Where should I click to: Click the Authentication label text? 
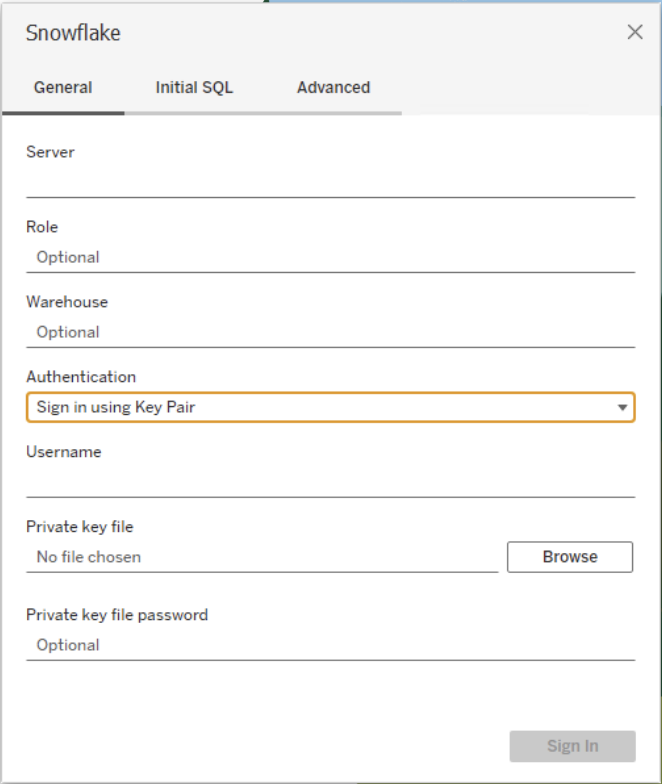(80, 377)
